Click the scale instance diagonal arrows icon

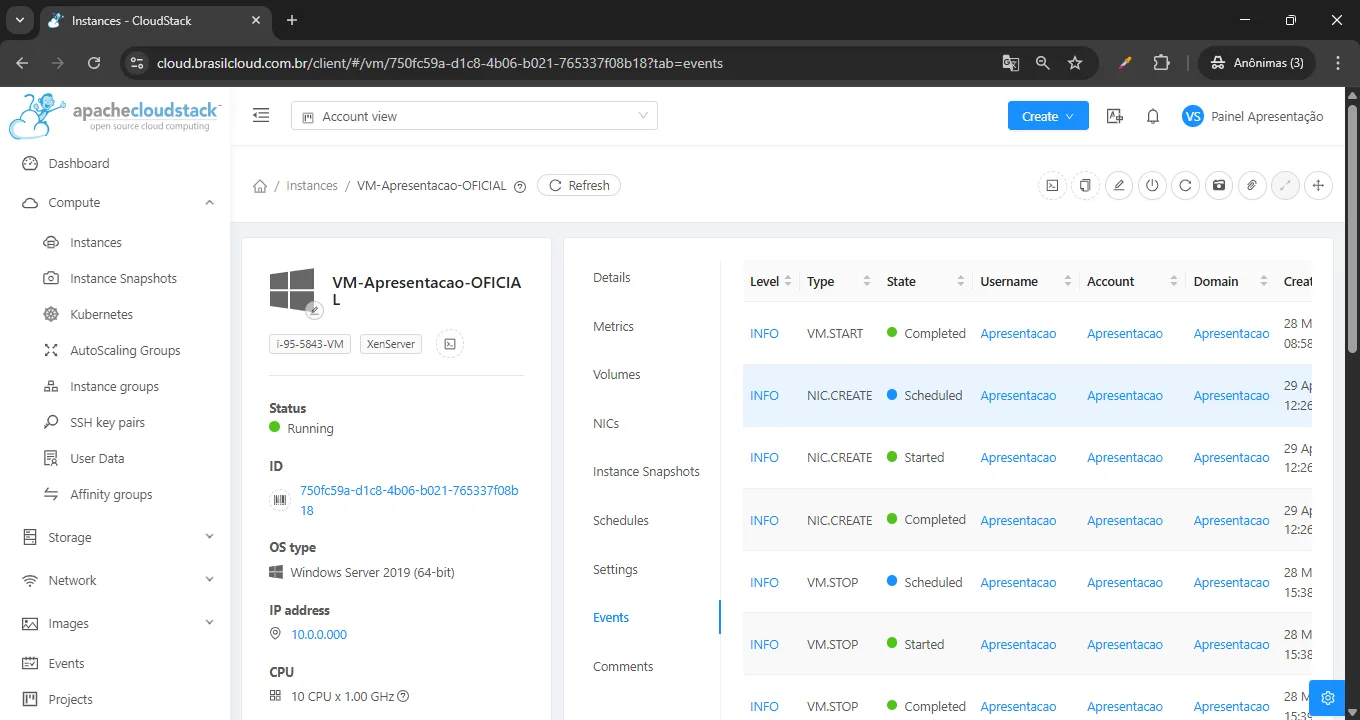click(x=1285, y=185)
